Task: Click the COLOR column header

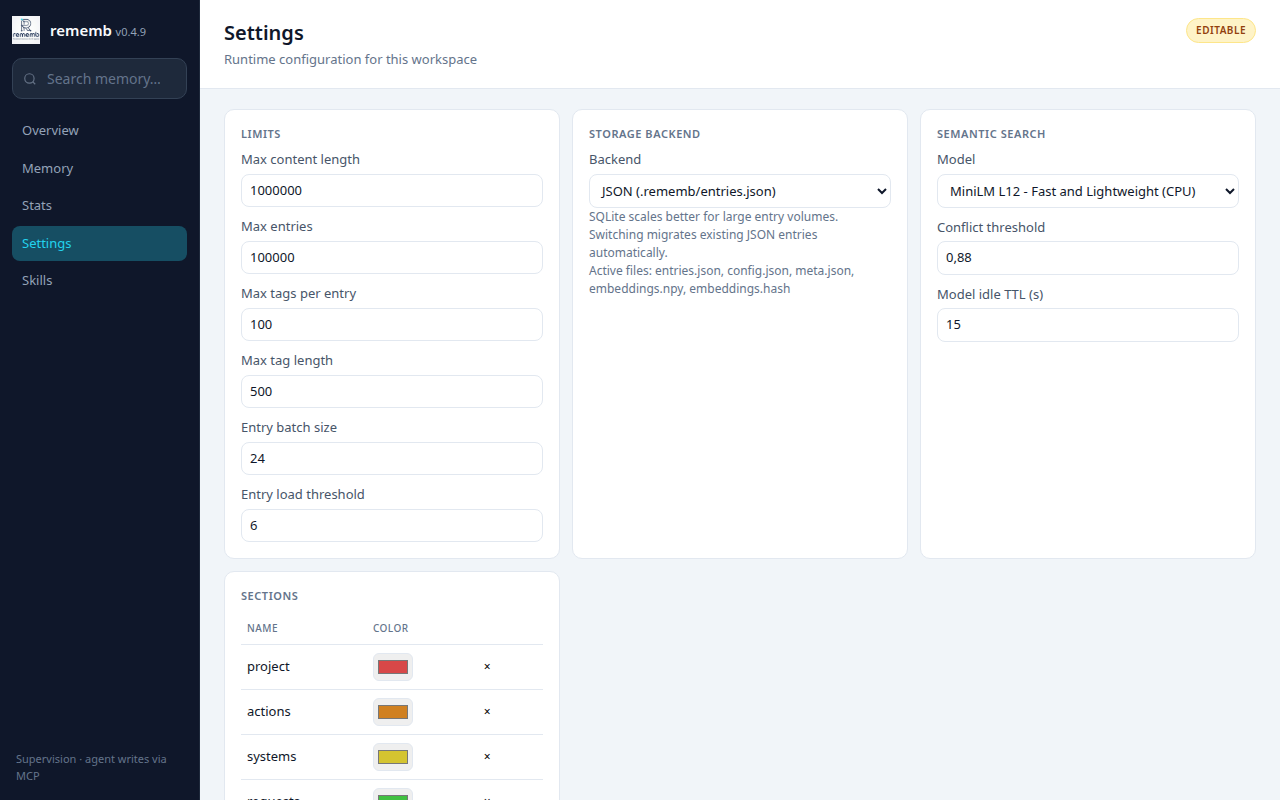Action: [x=391, y=628]
